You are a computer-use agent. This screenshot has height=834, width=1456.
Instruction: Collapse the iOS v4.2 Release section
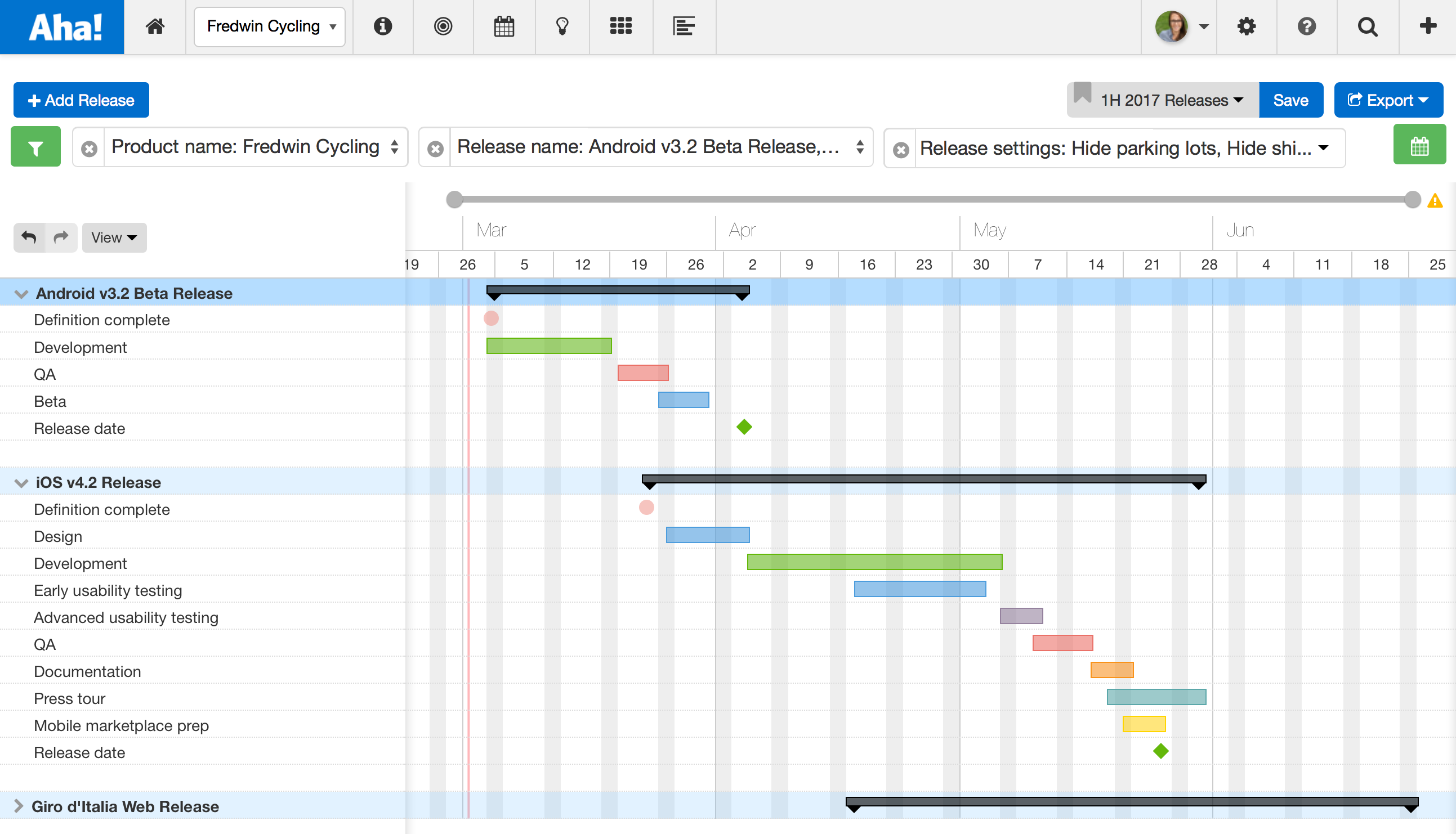click(x=21, y=482)
